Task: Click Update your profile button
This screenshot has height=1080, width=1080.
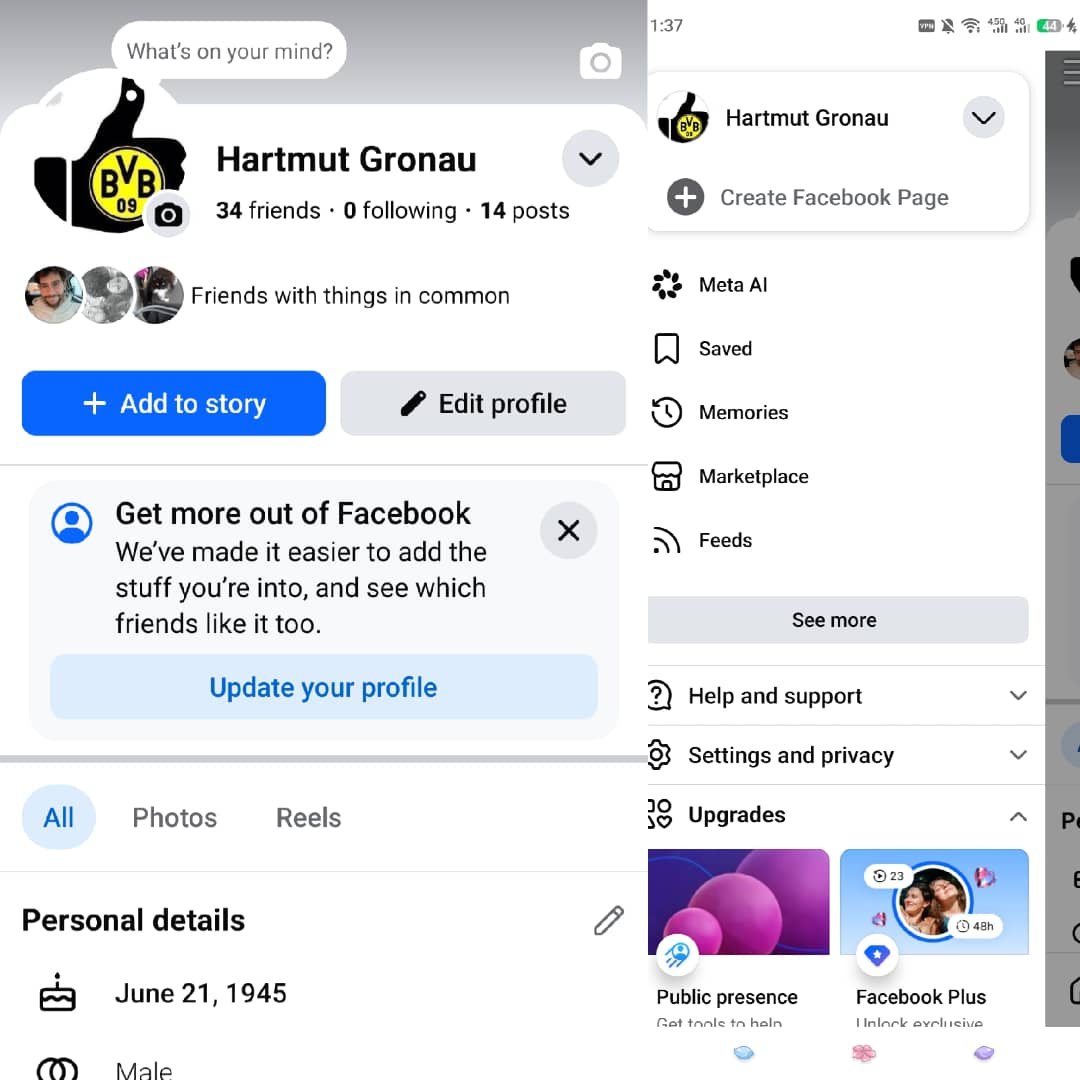Action: (323, 687)
